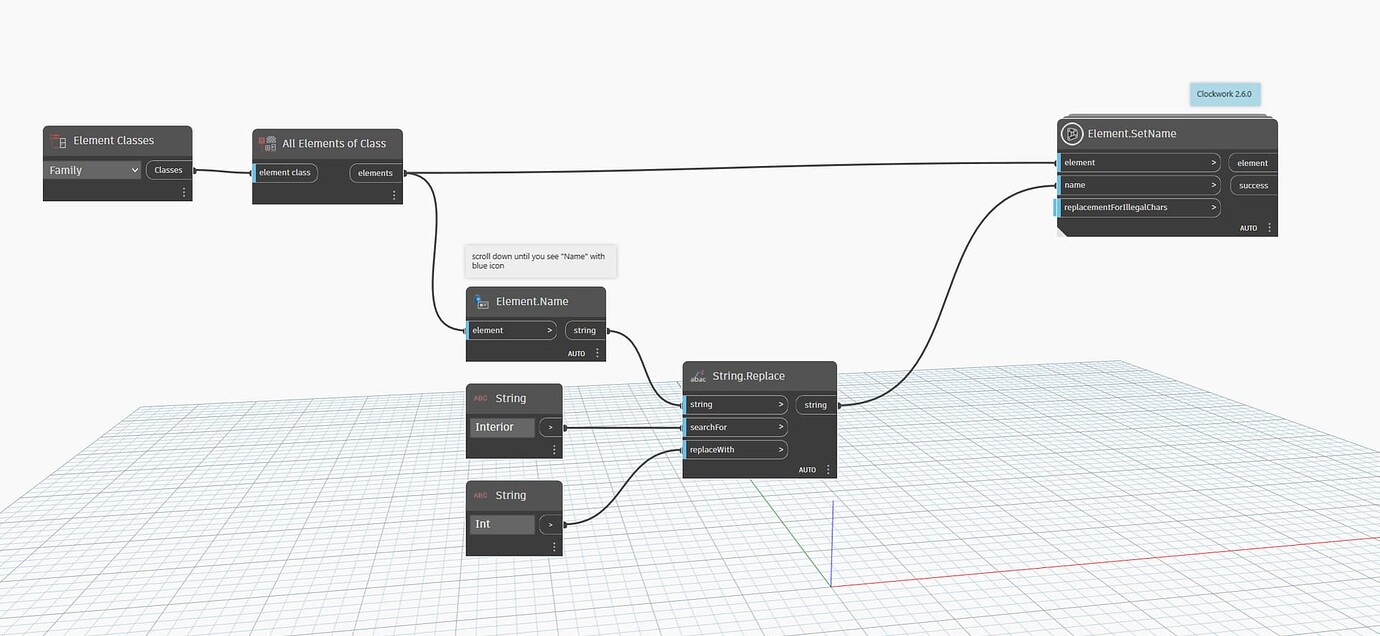1380x636 pixels.
Task: Click the three-dot icon on the Element.Name node
Action: point(597,352)
